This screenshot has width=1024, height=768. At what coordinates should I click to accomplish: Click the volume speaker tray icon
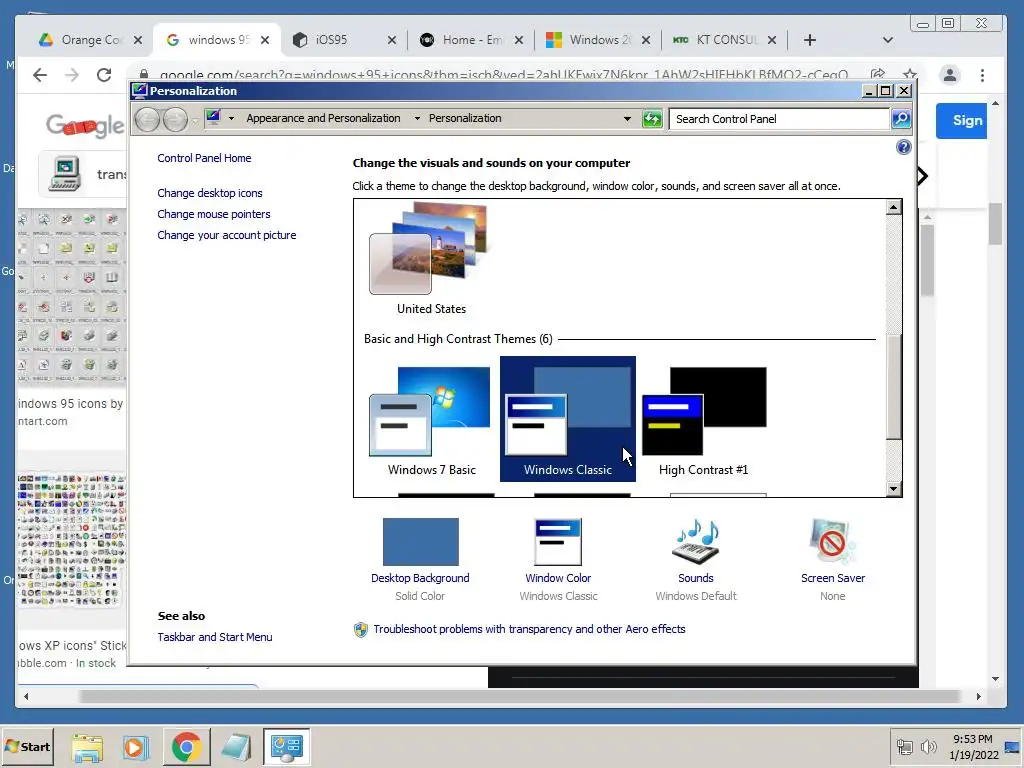(x=928, y=746)
